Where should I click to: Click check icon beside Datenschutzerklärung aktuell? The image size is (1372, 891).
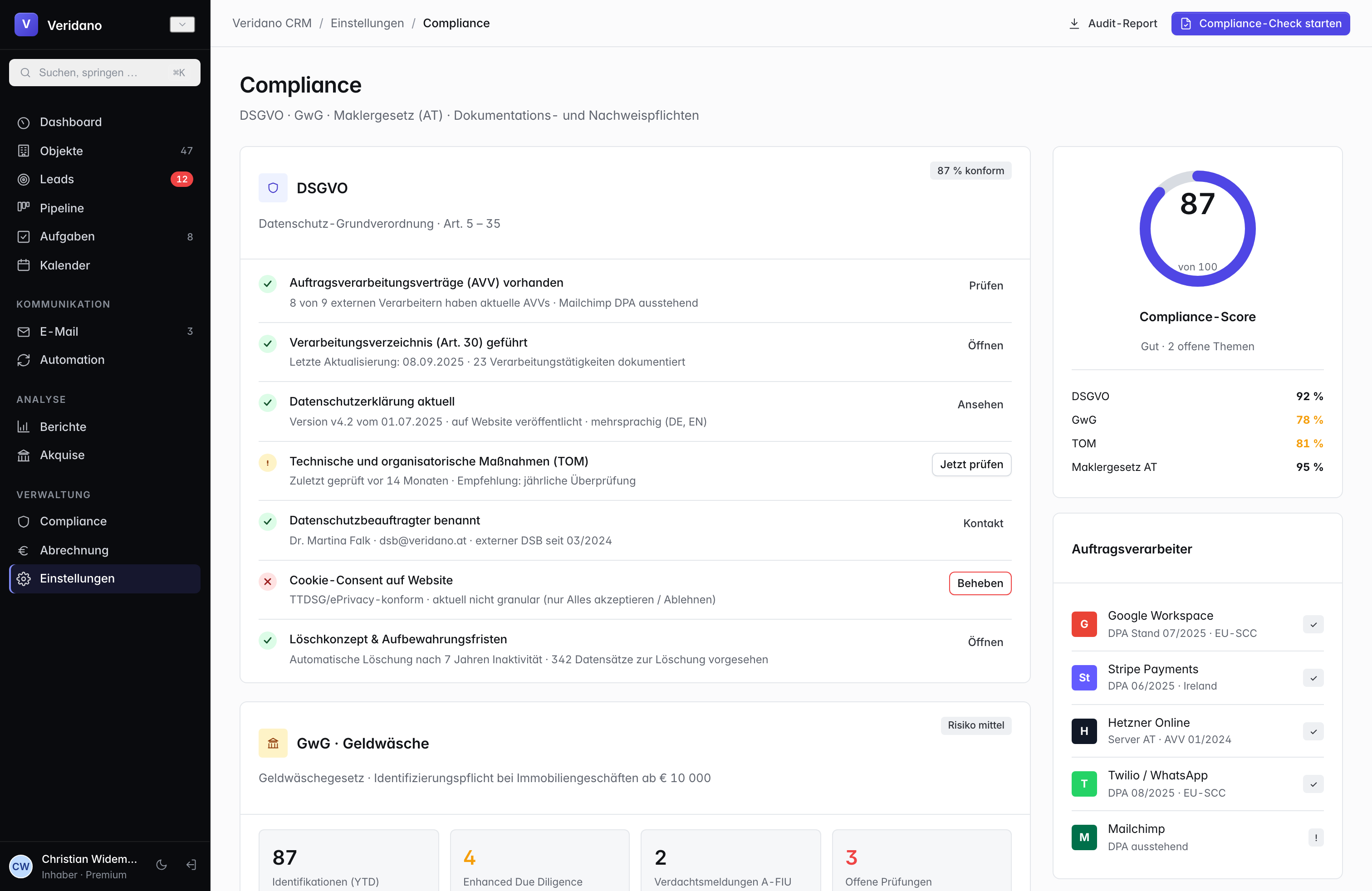pyautogui.click(x=268, y=403)
